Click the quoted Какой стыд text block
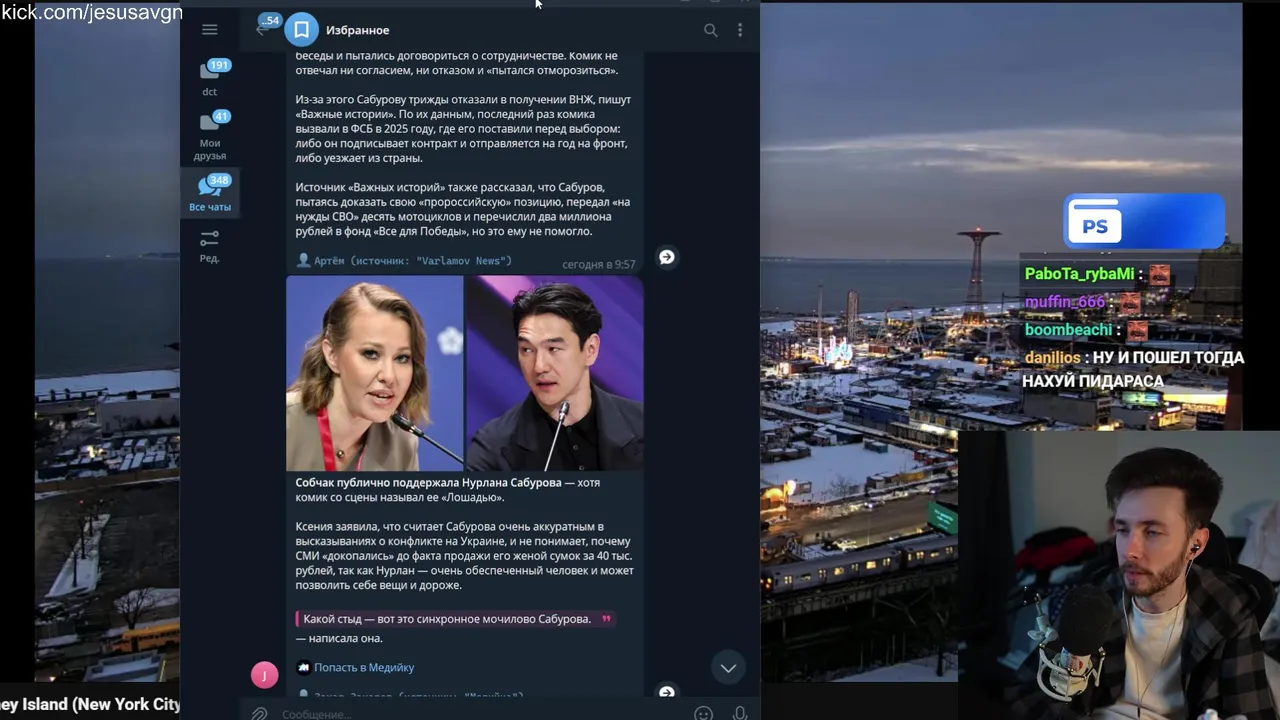Viewport: 1280px width, 720px height. tap(455, 619)
